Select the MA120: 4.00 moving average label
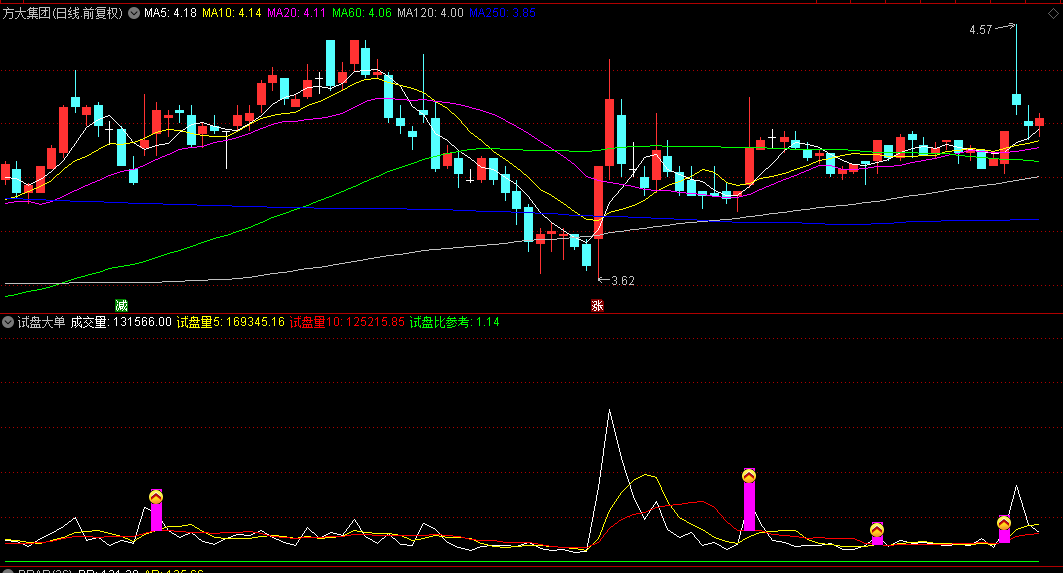 point(430,13)
